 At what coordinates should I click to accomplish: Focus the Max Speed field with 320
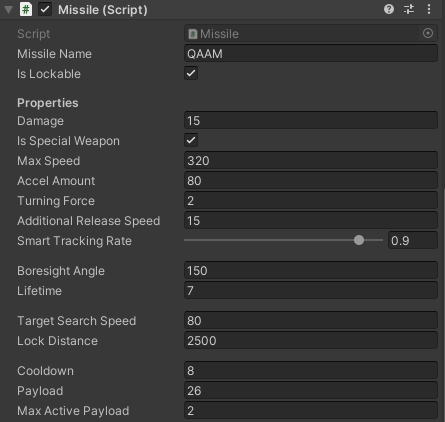[x=311, y=160]
